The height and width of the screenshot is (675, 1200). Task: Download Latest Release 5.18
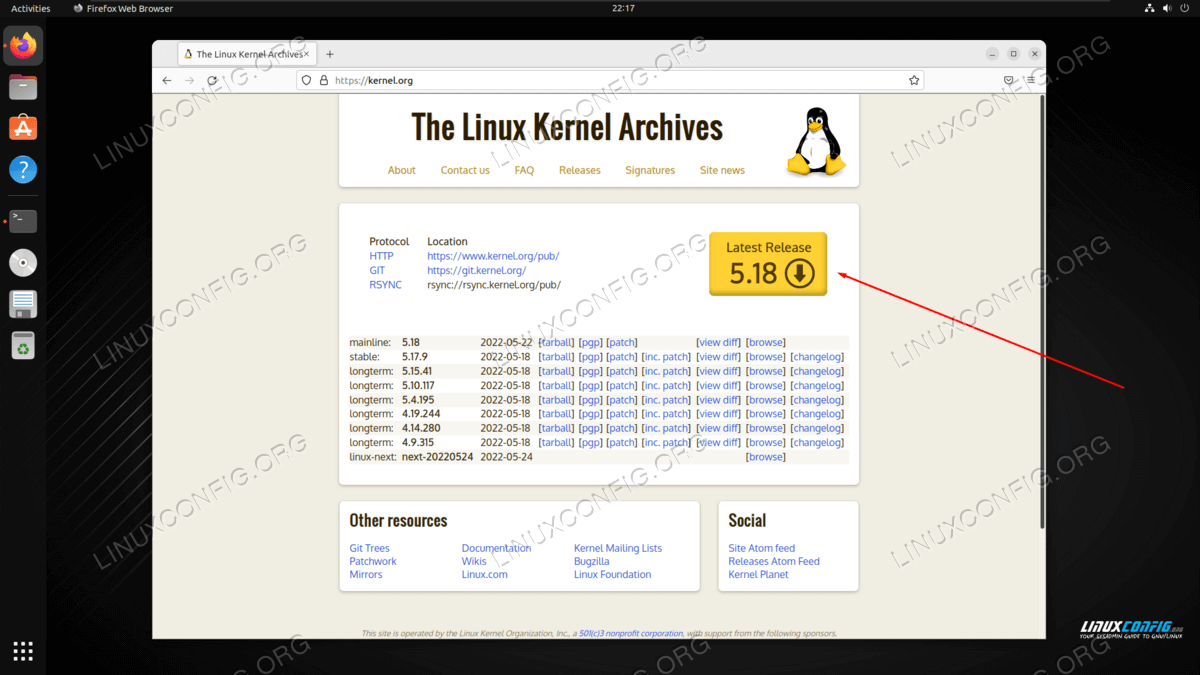point(768,264)
